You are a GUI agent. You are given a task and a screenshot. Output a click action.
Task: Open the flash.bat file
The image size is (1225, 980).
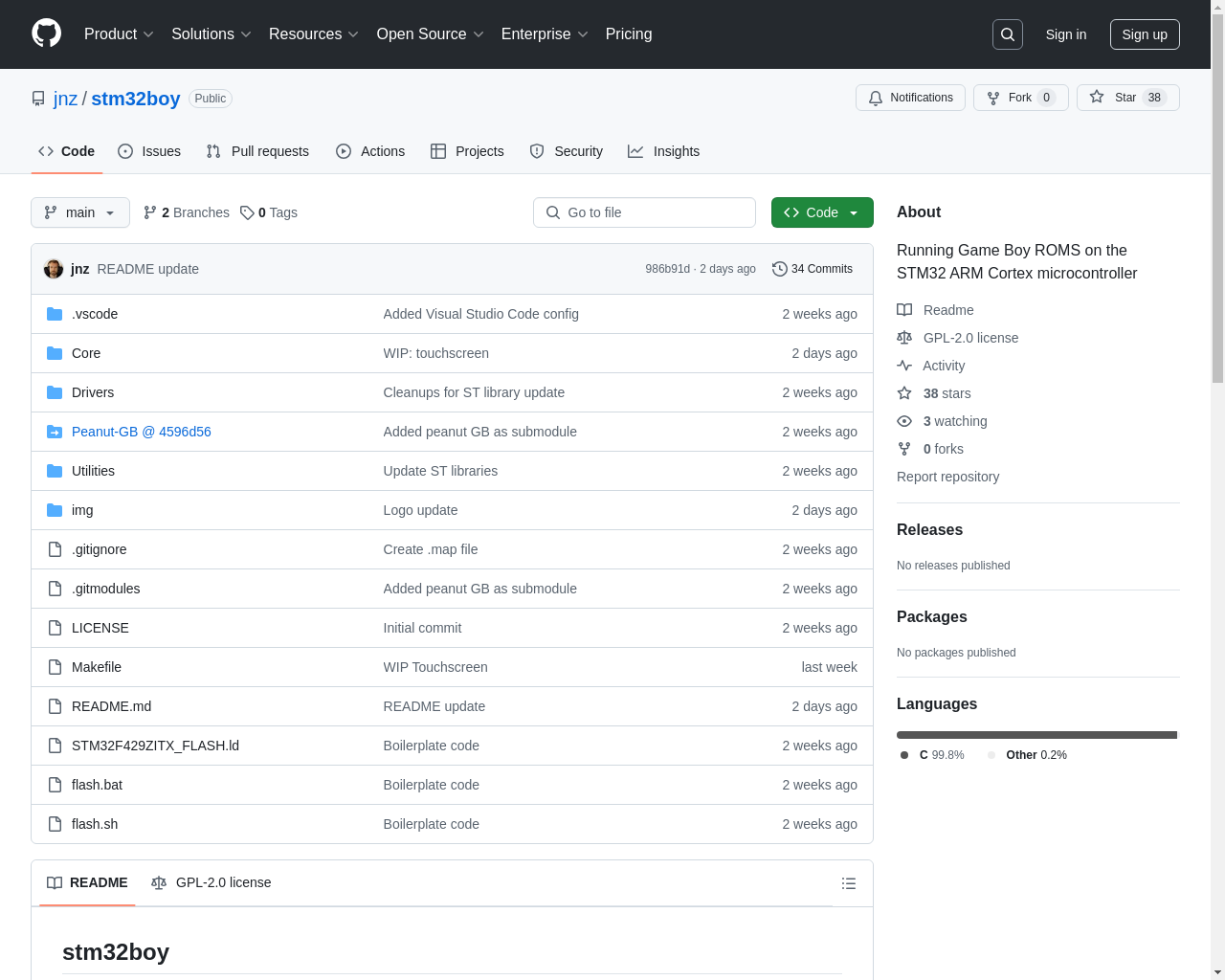[97, 785]
